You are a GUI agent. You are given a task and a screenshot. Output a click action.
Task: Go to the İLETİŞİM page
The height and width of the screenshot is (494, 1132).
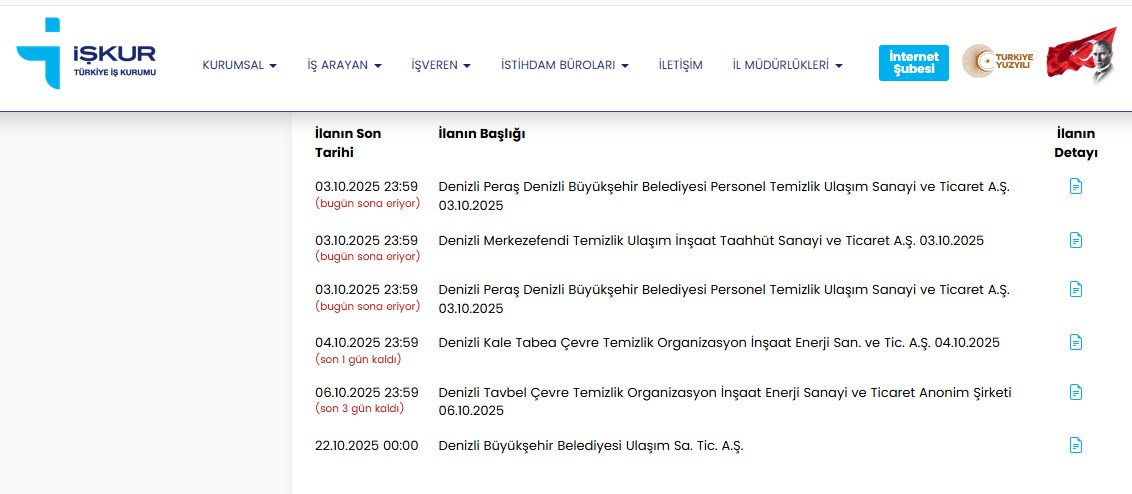(680, 65)
